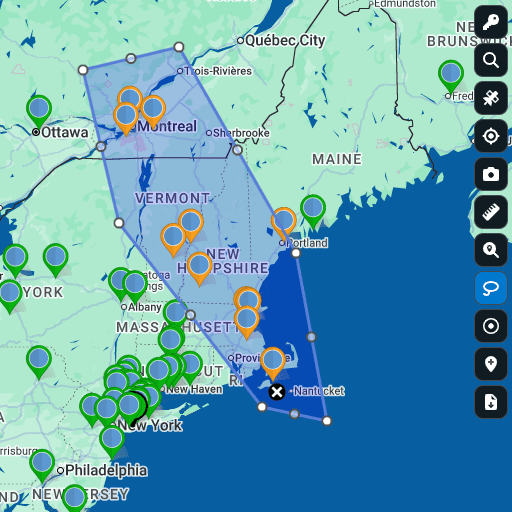512x512 pixels.
Task: Click the polygon vertex near Trois-Rivières
Action: [x=179, y=47]
